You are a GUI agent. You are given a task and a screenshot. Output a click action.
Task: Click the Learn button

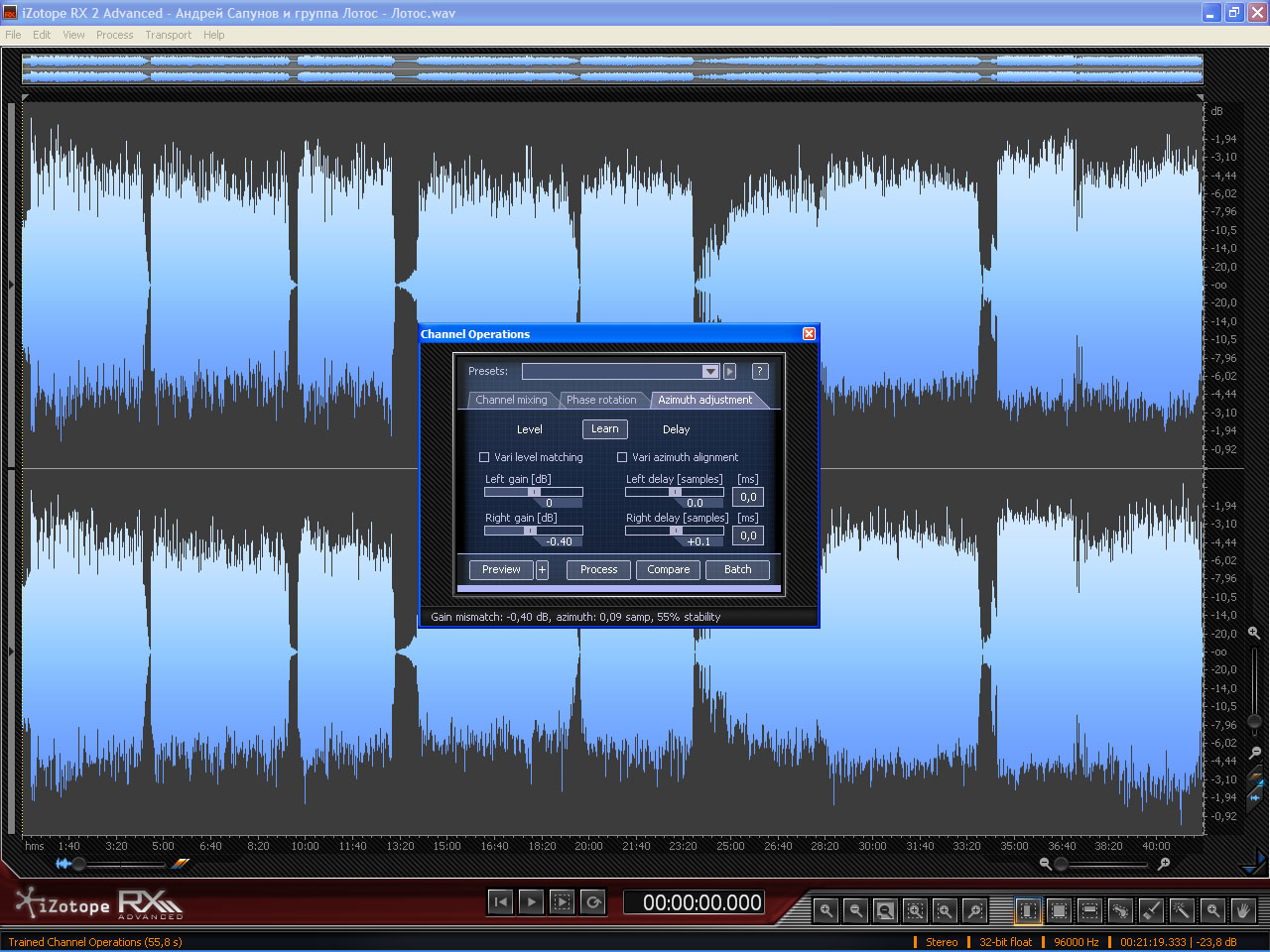click(605, 429)
